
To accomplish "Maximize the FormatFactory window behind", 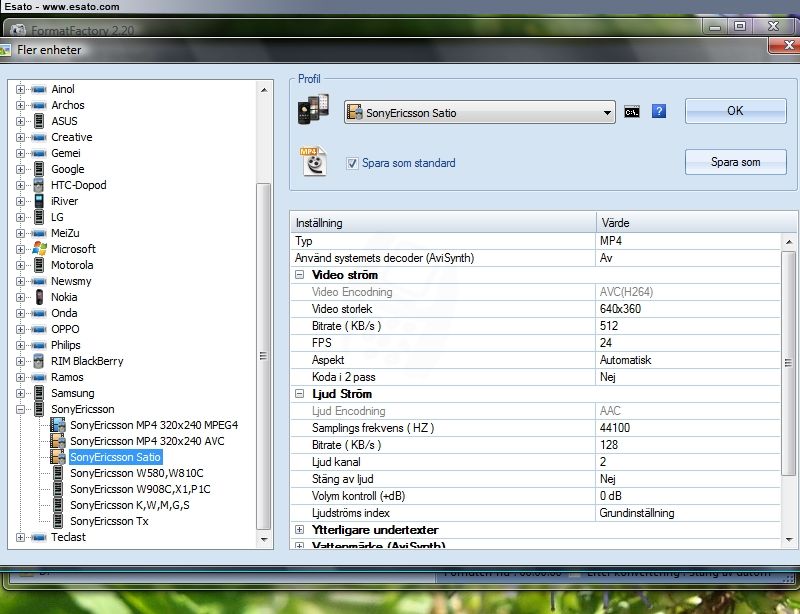I will coord(740,26).
